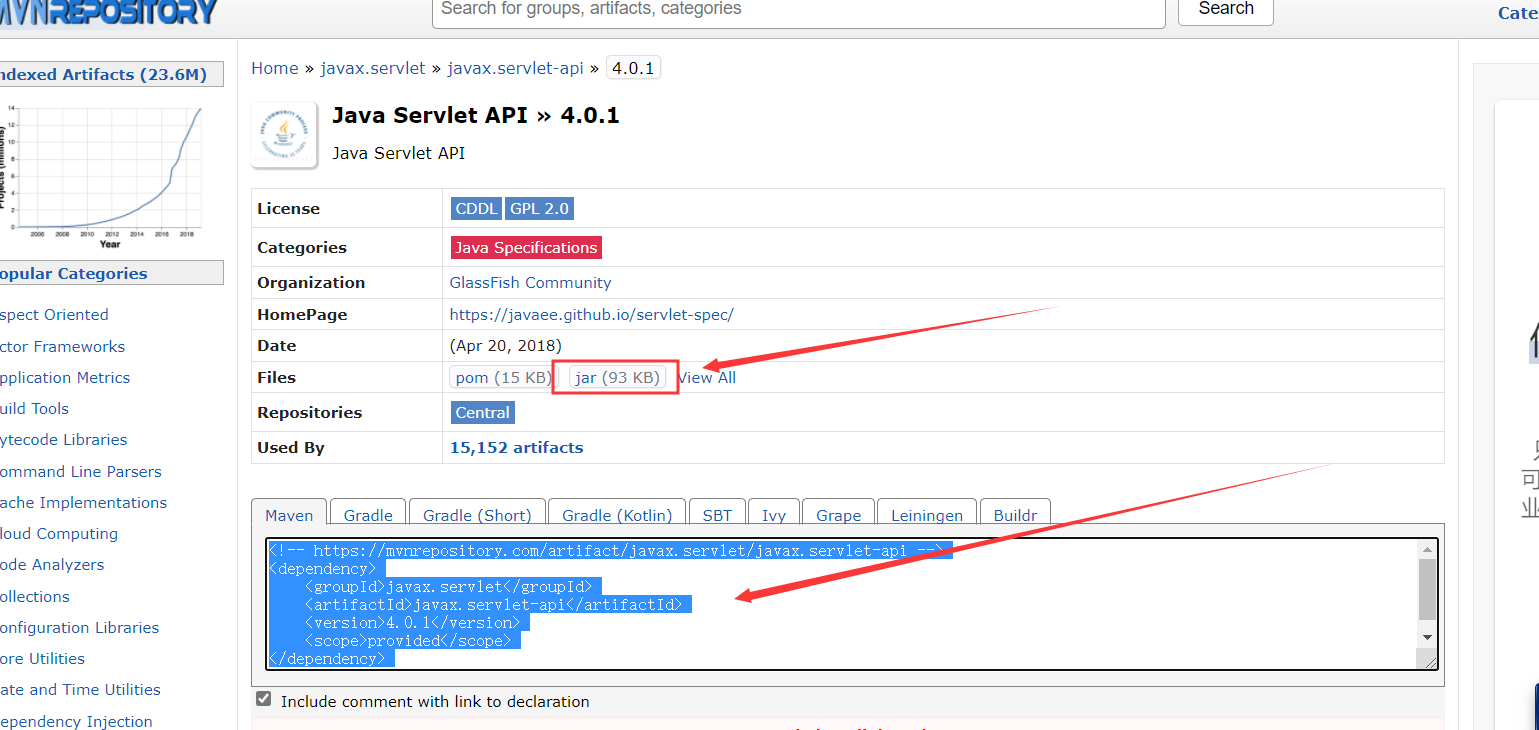Screen dimensions: 1539x730
Task: Open the Central repository badge
Action: coord(483,412)
